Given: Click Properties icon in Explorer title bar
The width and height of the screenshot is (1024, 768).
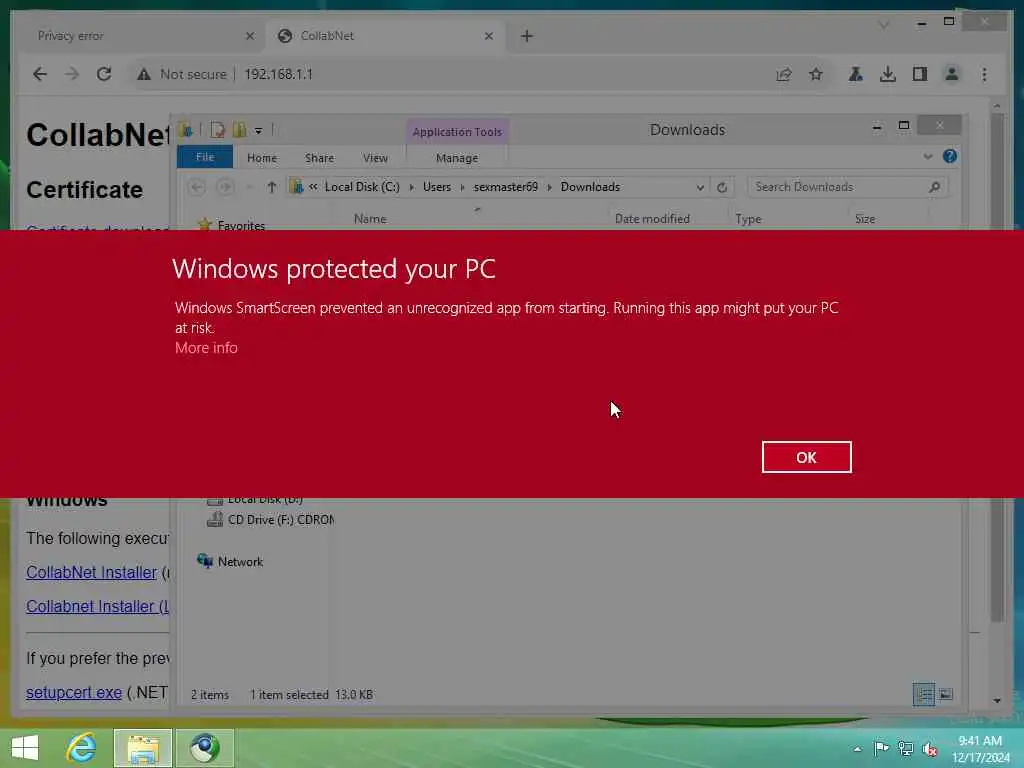Looking at the screenshot, I should [x=217, y=130].
